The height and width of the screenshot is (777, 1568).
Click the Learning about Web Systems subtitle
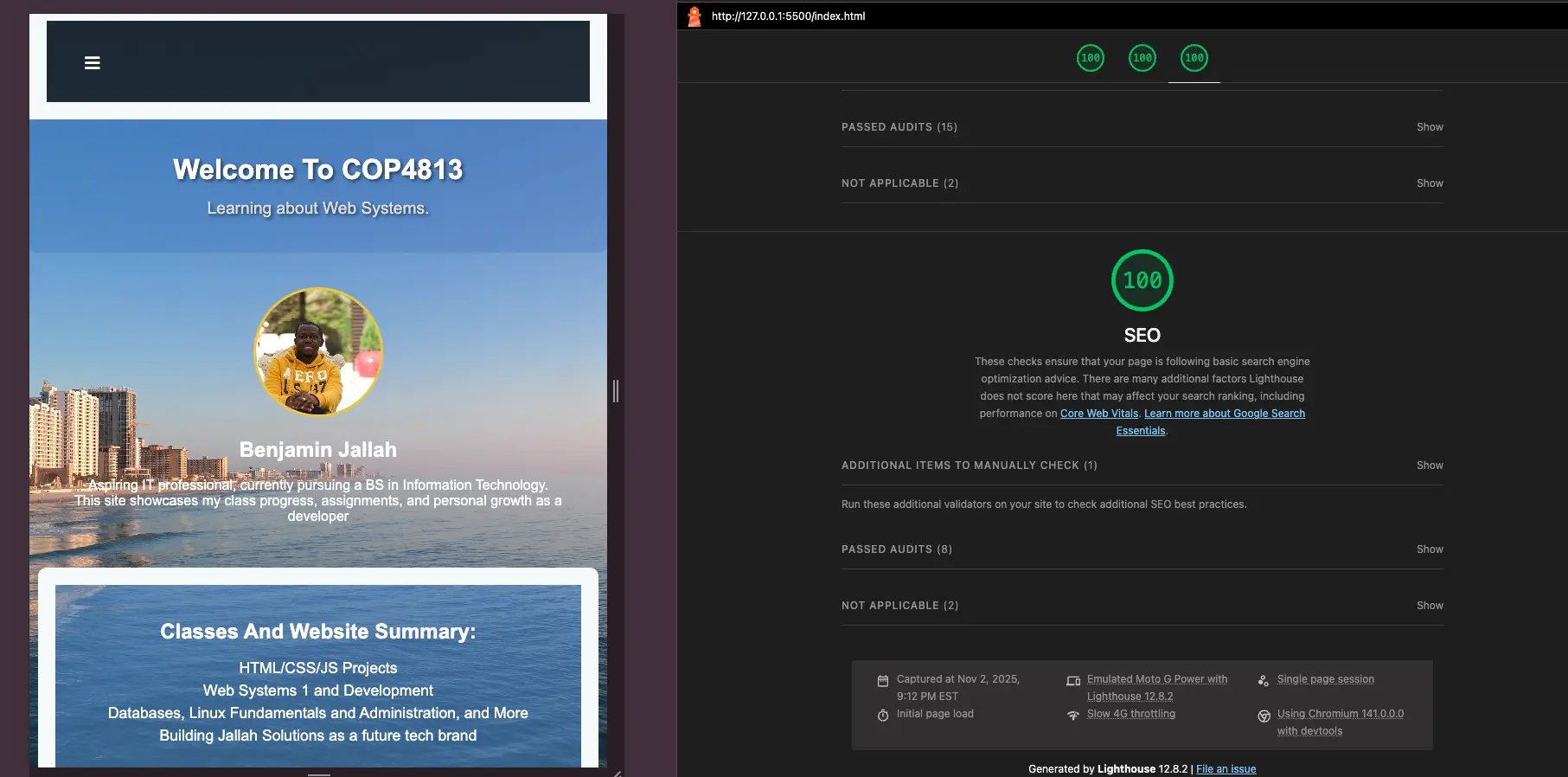tap(318, 209)
